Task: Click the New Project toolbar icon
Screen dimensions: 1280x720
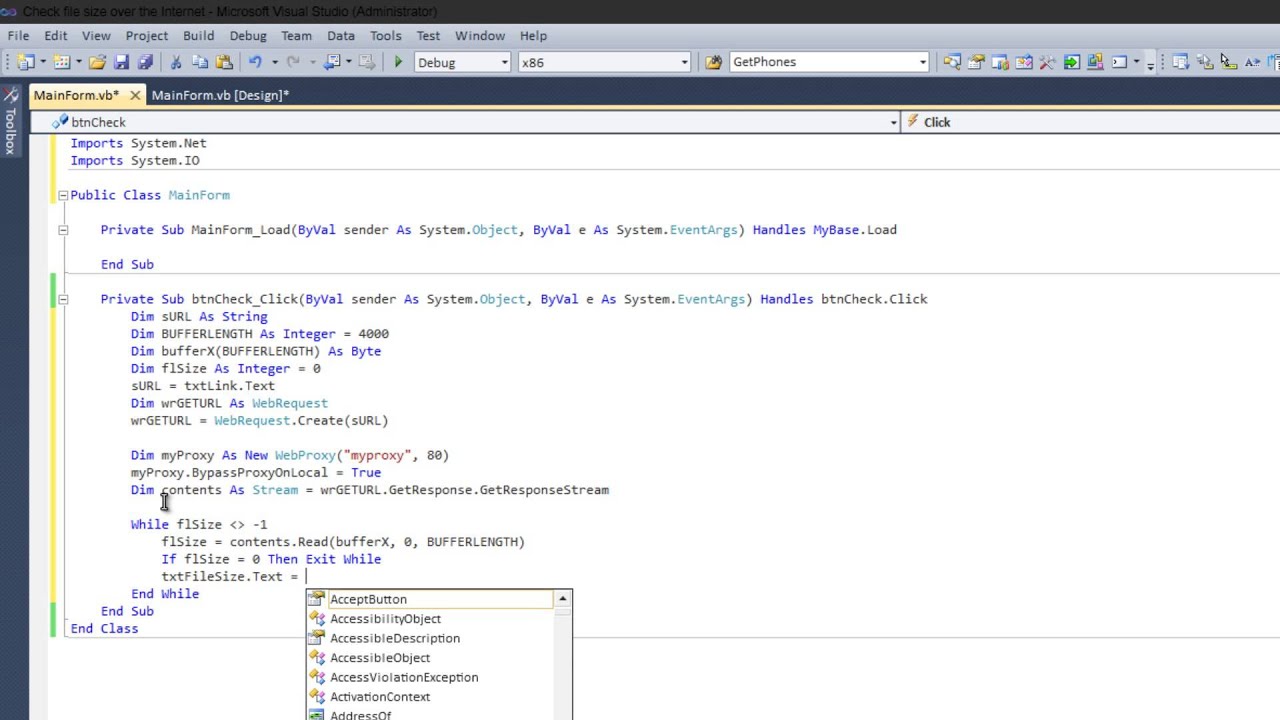Action: (x=24, y=62)
